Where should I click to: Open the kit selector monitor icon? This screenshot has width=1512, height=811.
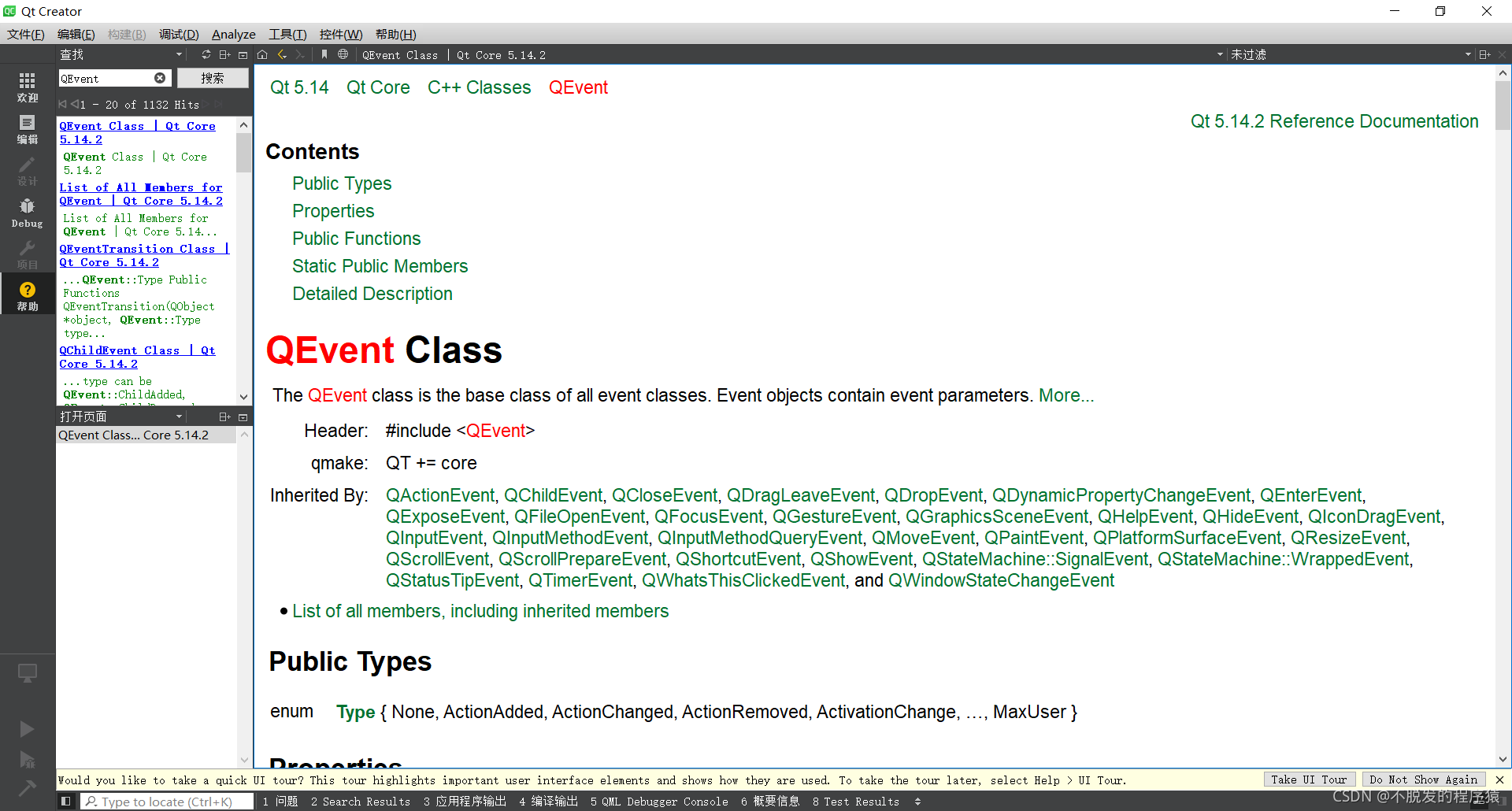[x=28, y=674]
